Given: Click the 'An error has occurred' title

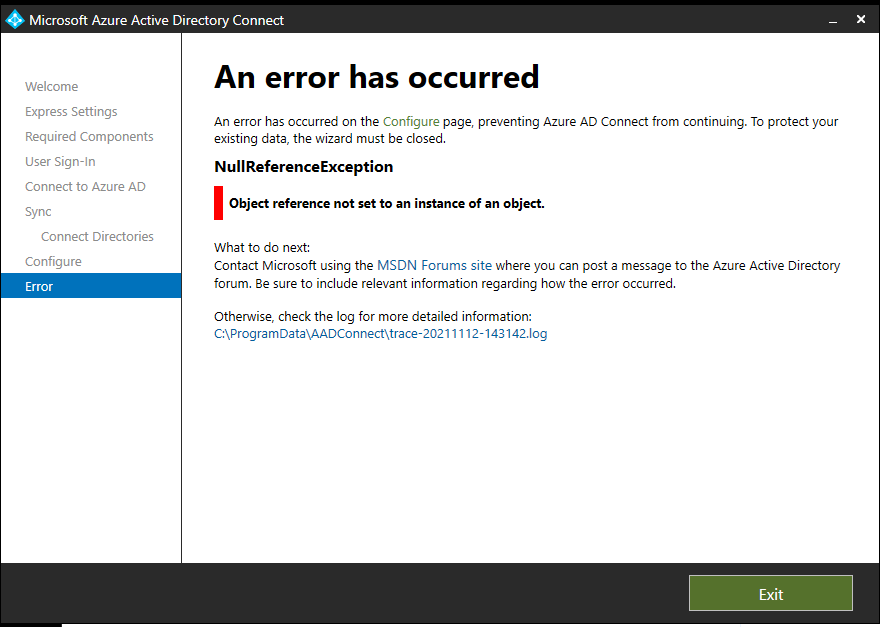Looking at the screenshot, I should pos(377,77).
